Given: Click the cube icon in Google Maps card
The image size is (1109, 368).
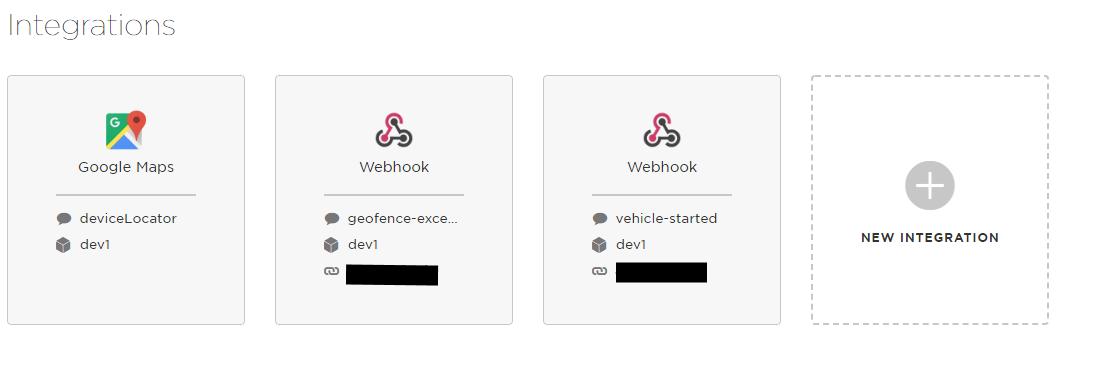Looking at the screenshot, I should [64, 245].
